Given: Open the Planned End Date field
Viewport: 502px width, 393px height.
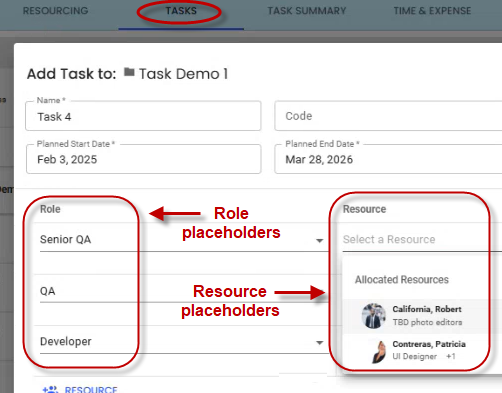Looking at the screenshot, I should (388, 159).
